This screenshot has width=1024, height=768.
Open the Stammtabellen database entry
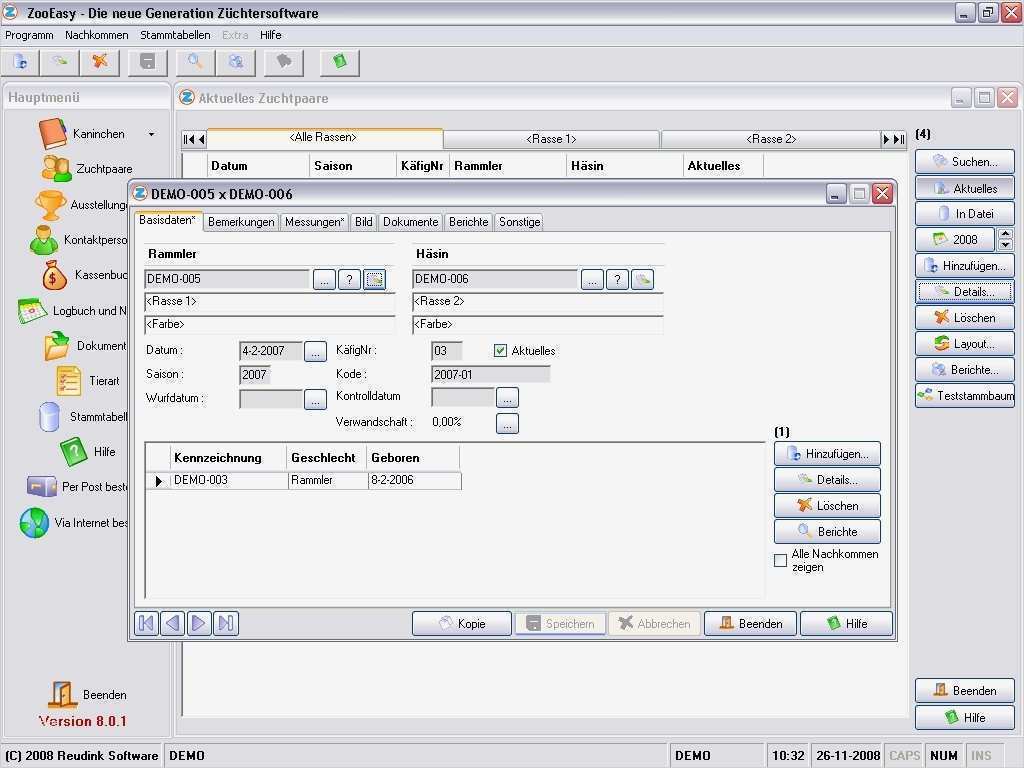click(x=82, y=417)
